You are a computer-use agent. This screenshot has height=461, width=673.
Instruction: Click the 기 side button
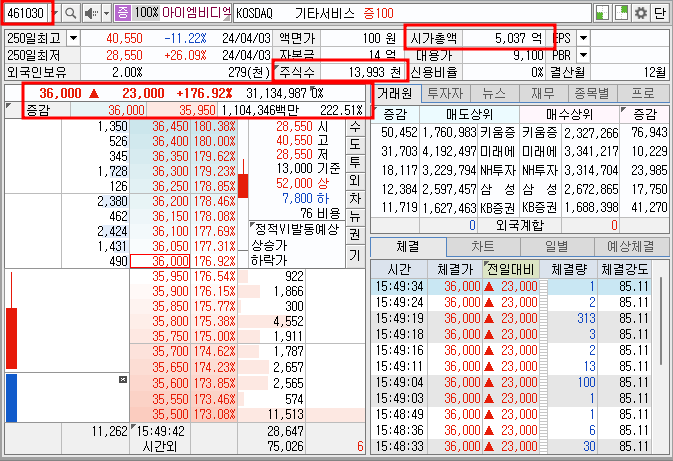tap(355, 255)
